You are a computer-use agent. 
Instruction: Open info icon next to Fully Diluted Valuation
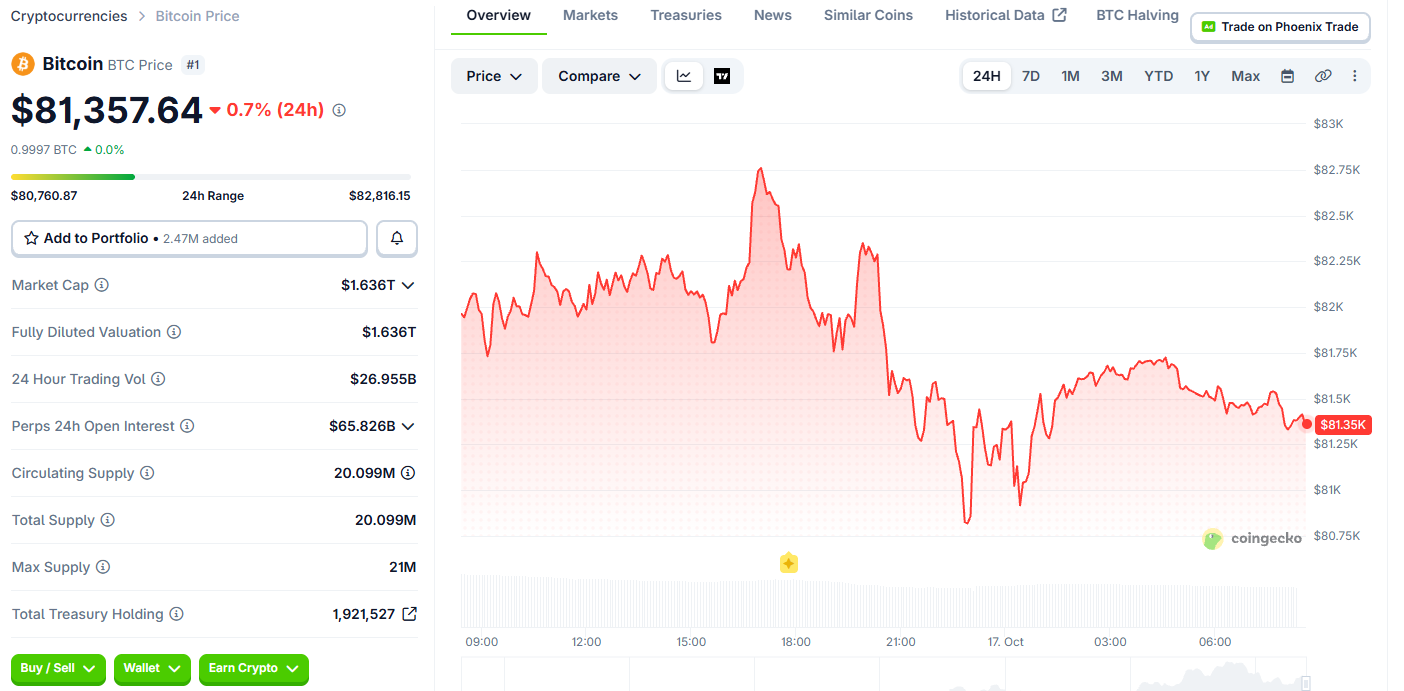click(x=174, y=332)
